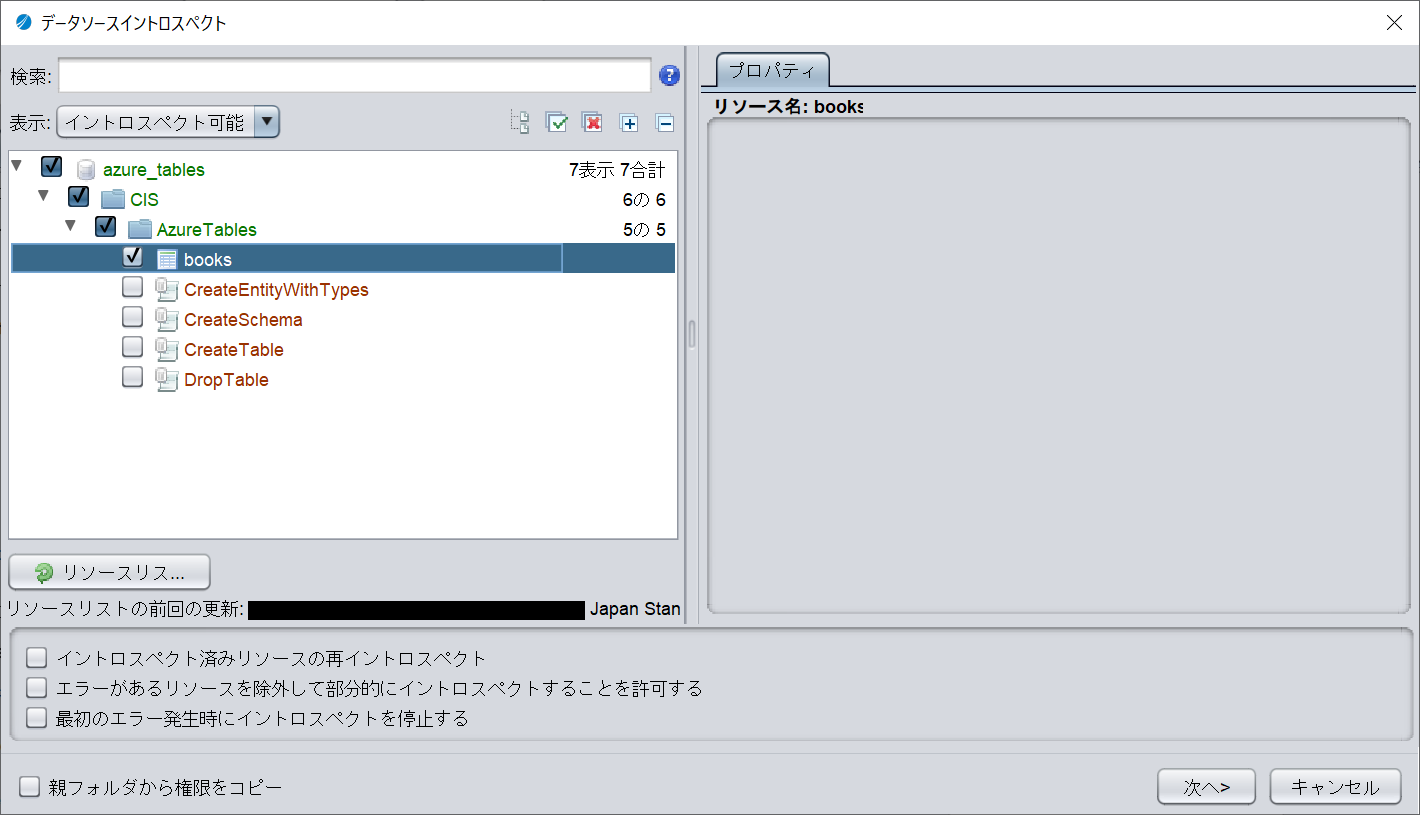
Task: Enable エラーがあるリソースを除外して partial introspect checkbox
Action: coord(37,687)
